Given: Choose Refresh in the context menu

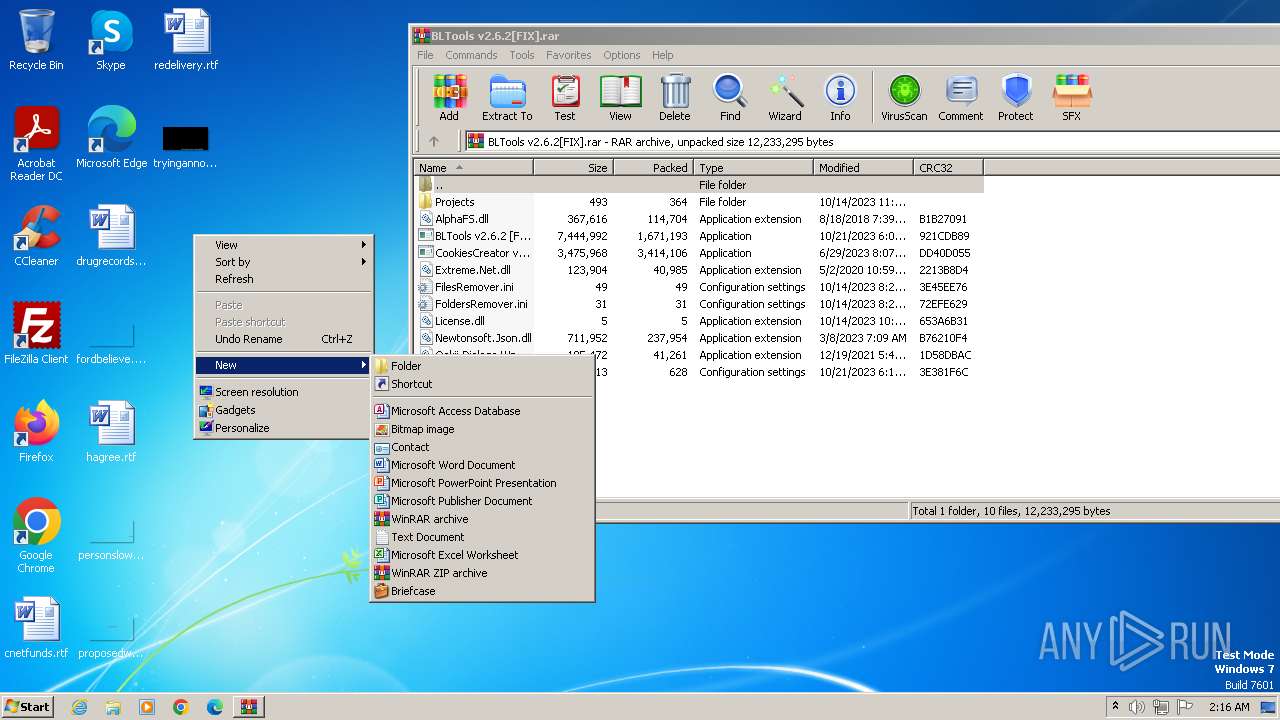Looking at the screenshot, I should [x=283, y=279].
